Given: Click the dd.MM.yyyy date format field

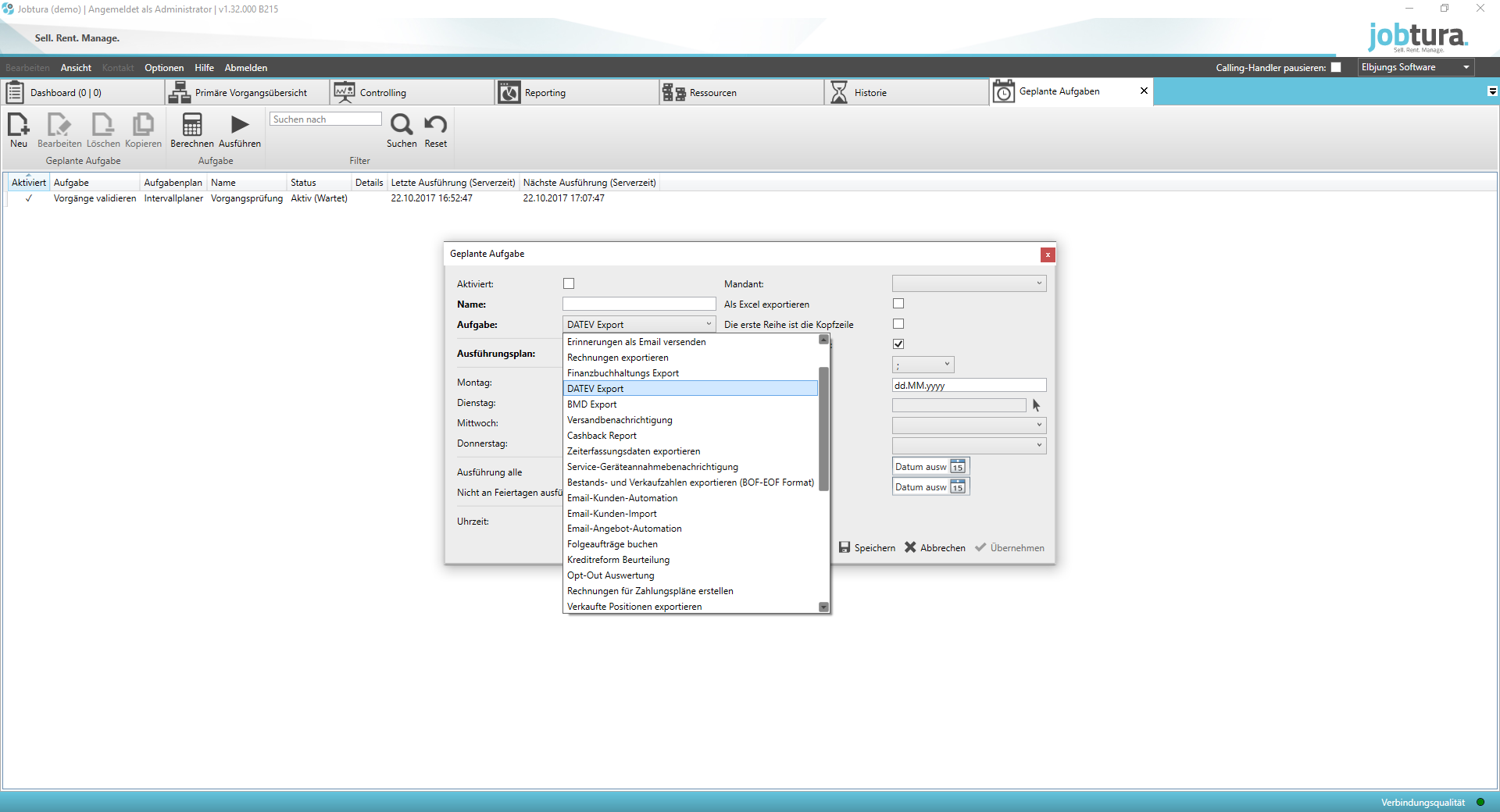Looking at the screenshot, I should click(969, 385).
